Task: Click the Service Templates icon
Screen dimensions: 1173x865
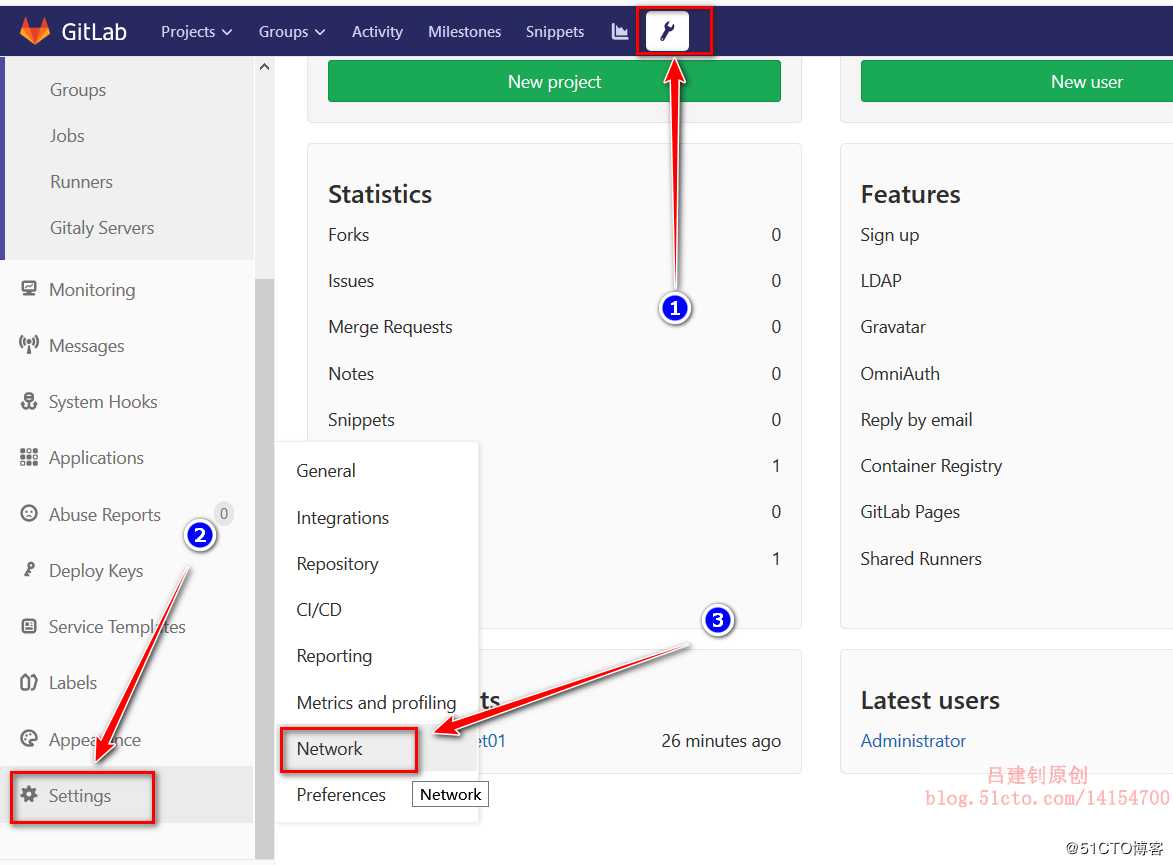Action: (x=28, y=626)
